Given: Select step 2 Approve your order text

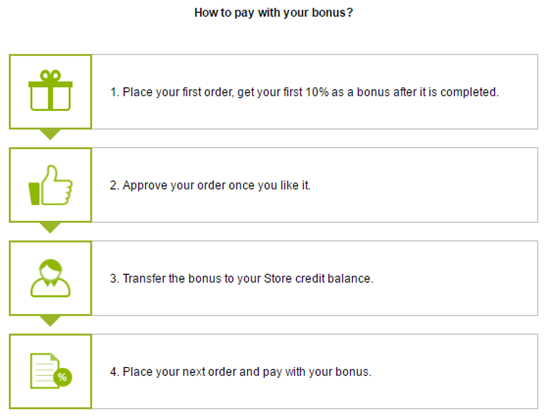Looking at the screenshot, I should pos(210,185).
